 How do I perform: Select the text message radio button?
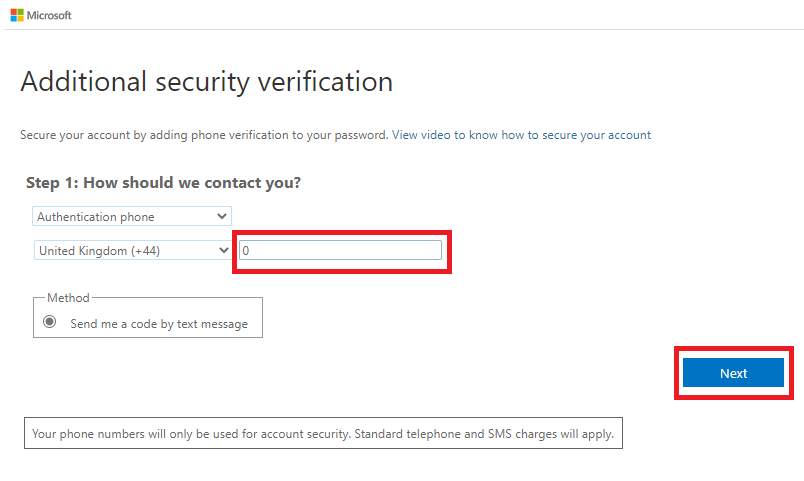(x=50, y=323)
